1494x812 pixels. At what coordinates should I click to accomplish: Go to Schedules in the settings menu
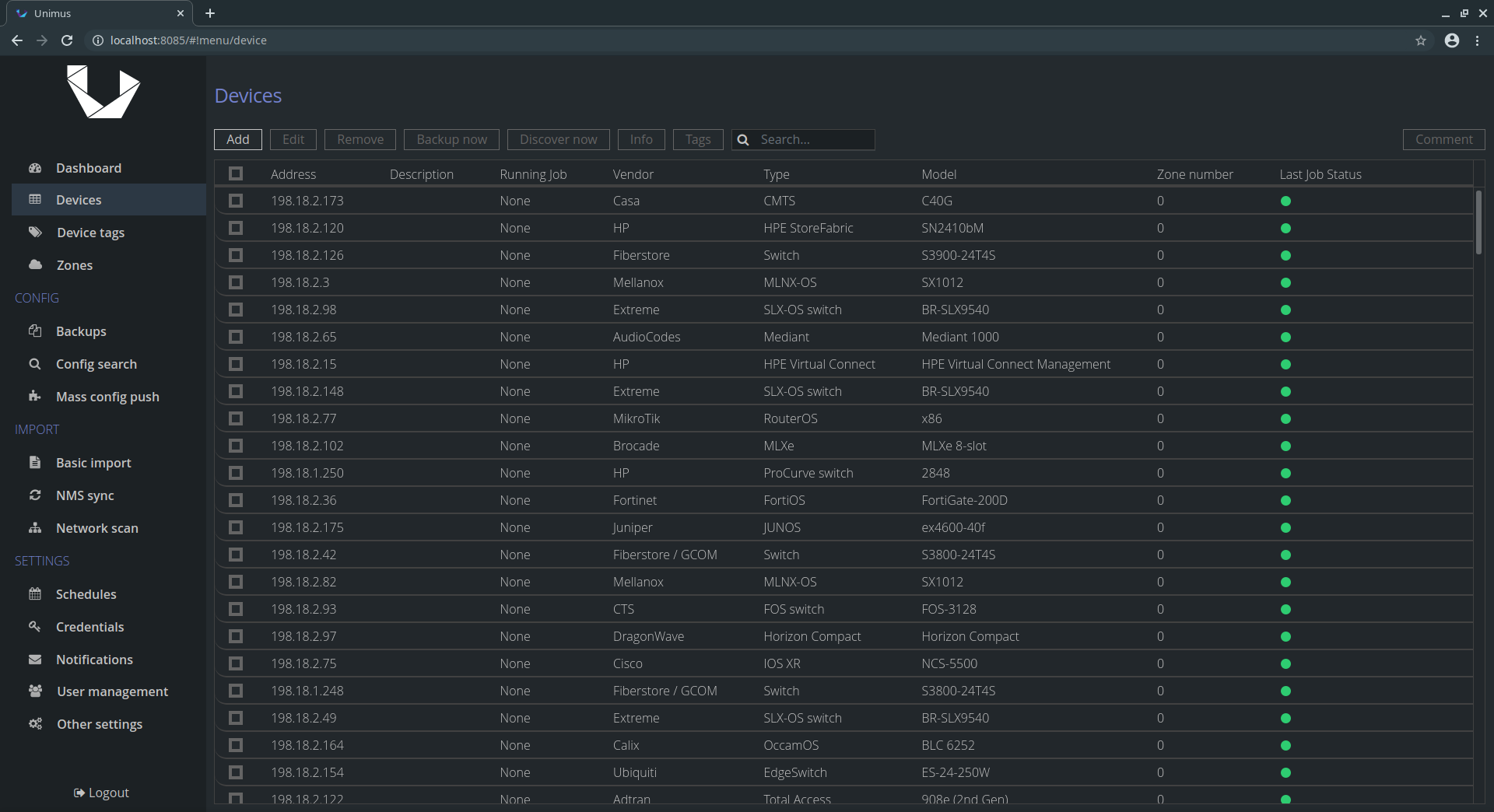86,594
